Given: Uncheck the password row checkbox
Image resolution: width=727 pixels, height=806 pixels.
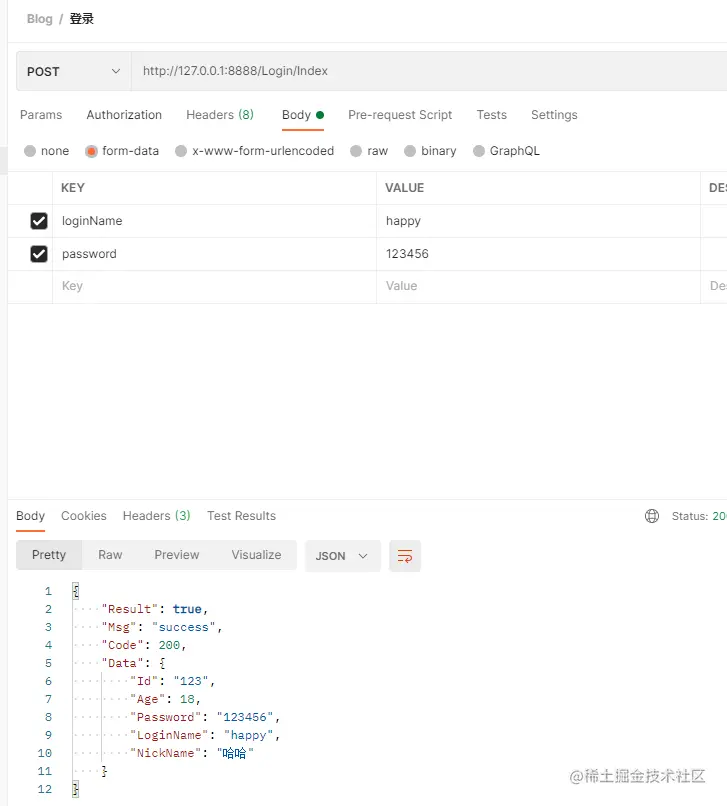Looking at the screenshot, I should (39, 254).
